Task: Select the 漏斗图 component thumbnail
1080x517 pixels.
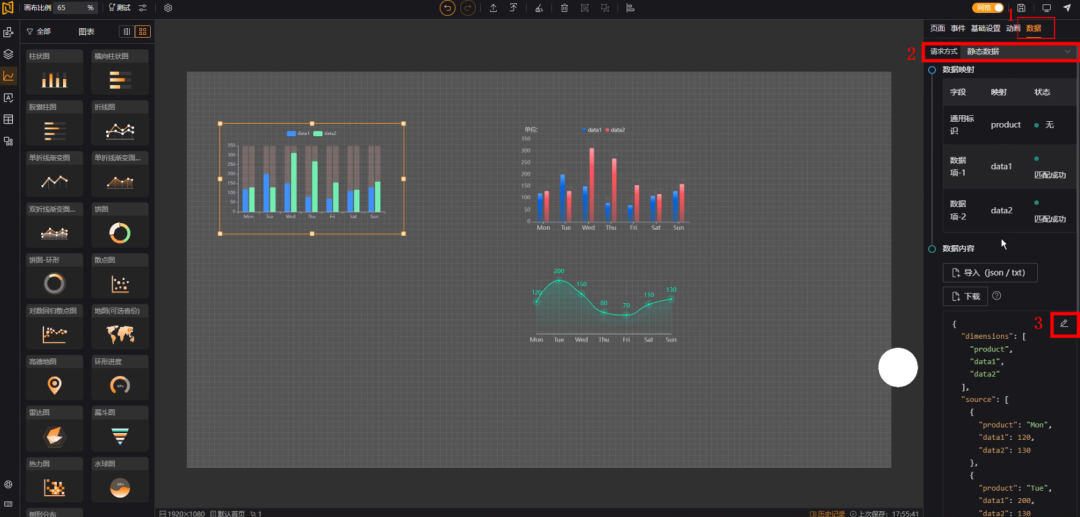Action: (x=120, y=429)
